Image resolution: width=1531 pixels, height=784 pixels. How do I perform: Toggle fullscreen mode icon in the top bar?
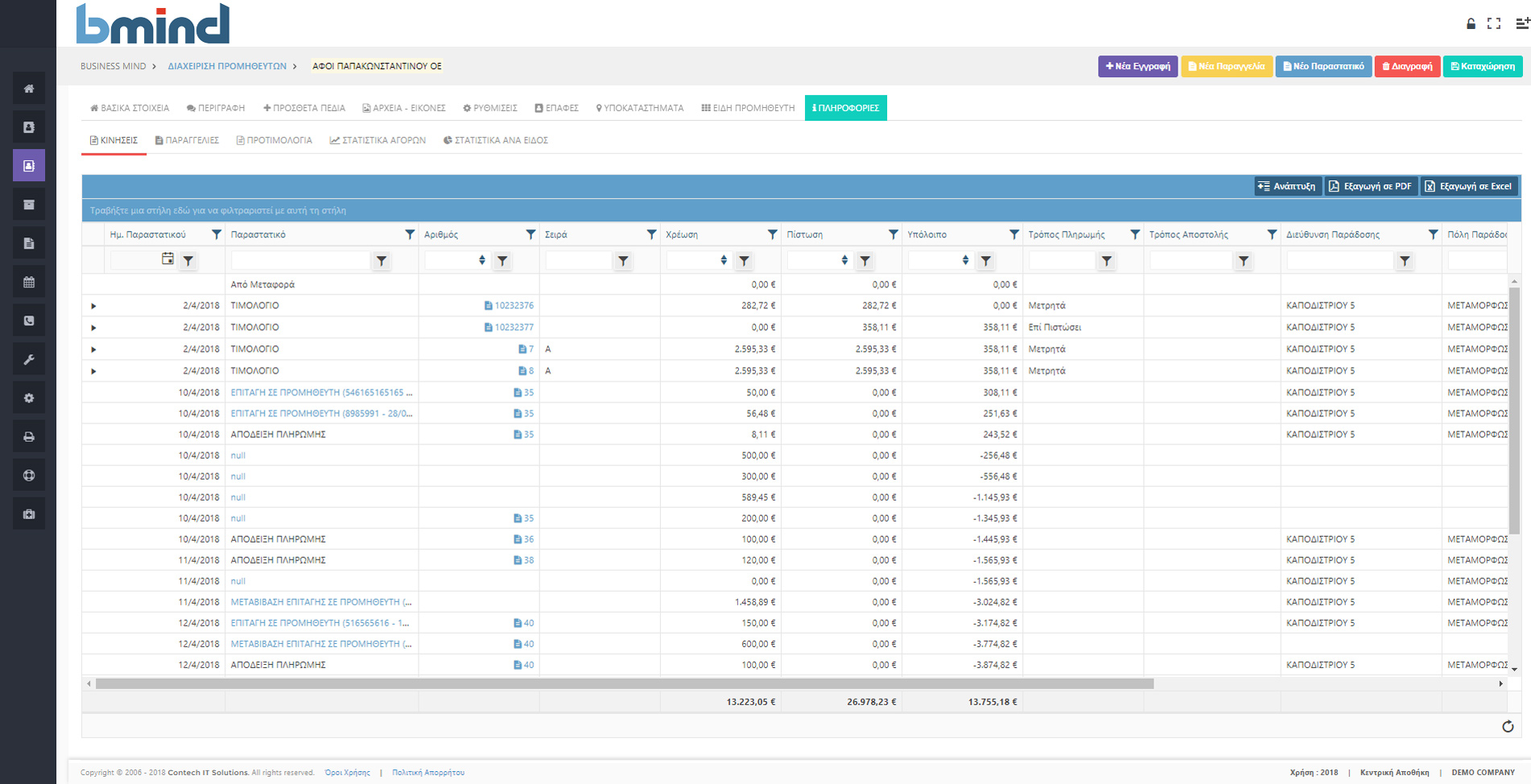coord(1494,23)
